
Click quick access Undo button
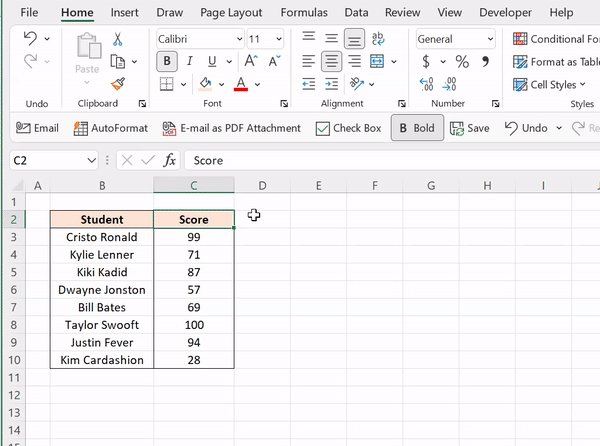[x=526, y=128]
